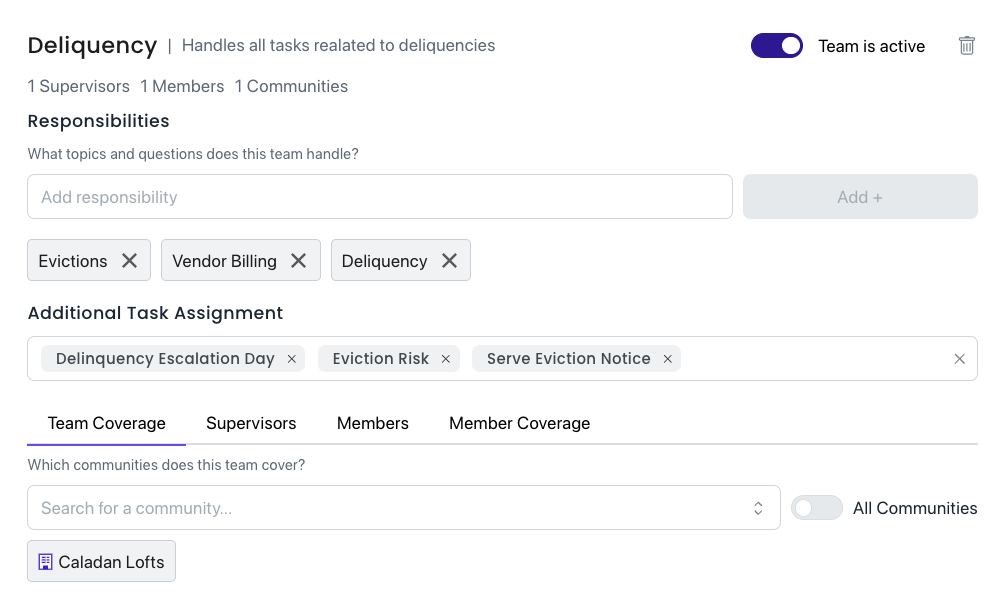Click the Serve Eviction Notice chip label
The image size is (1004, 609).
tap(569, 359)
